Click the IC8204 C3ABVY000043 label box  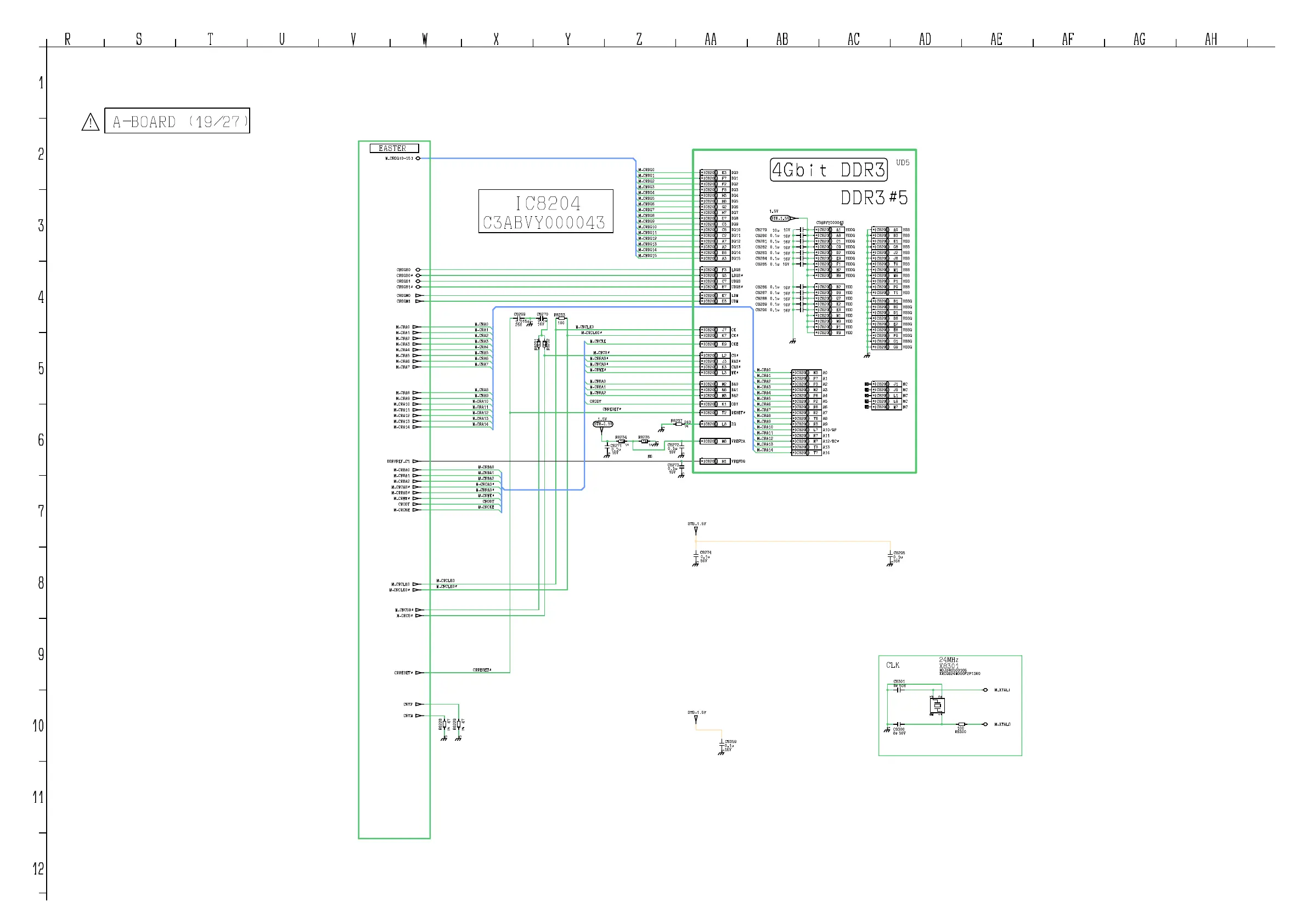[545, 212]
